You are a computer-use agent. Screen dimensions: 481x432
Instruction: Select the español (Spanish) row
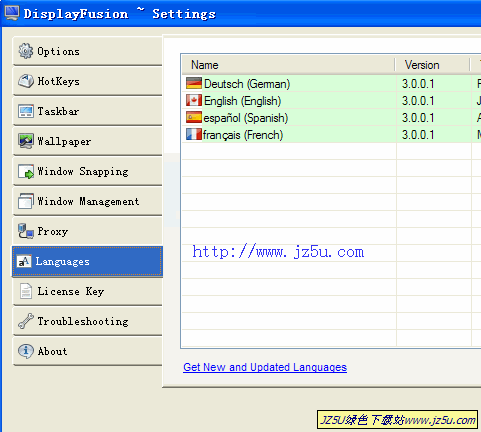click(331, 117)
